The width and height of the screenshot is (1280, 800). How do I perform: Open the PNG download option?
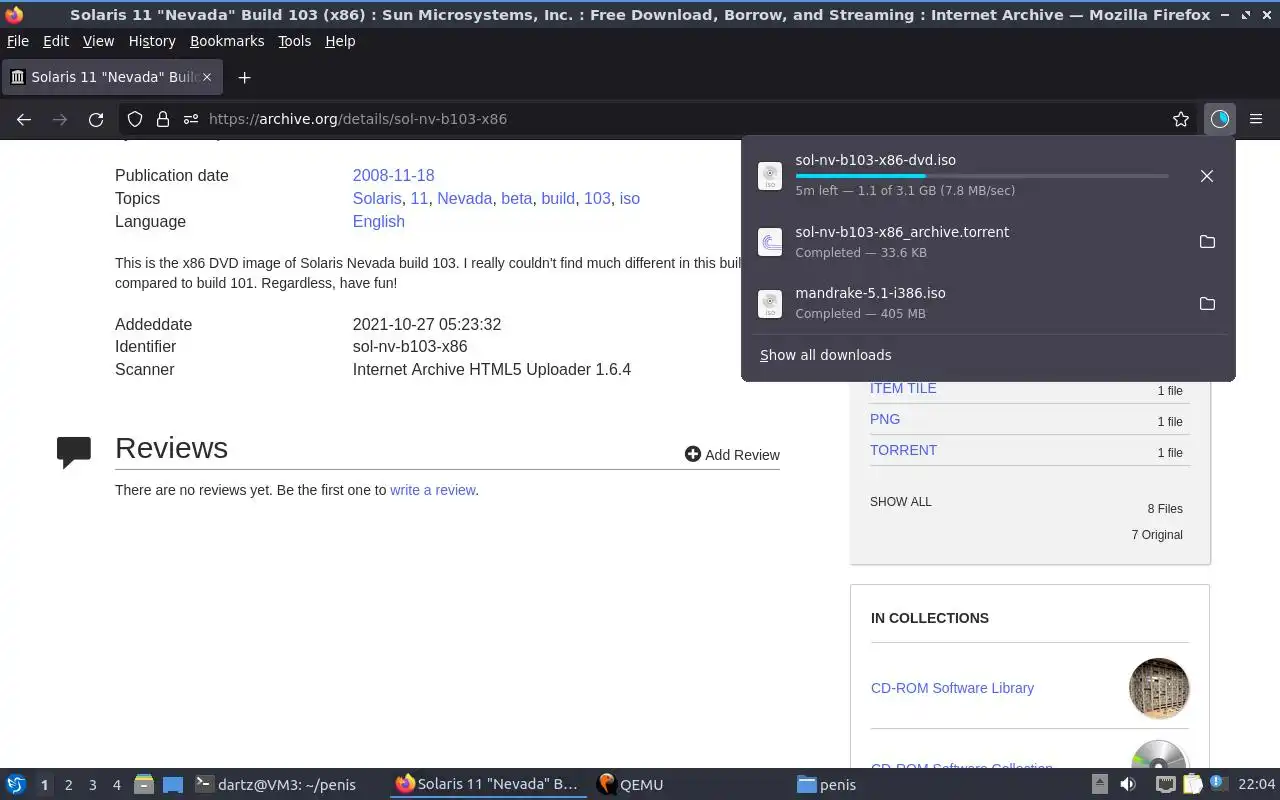tap(885, 419)
